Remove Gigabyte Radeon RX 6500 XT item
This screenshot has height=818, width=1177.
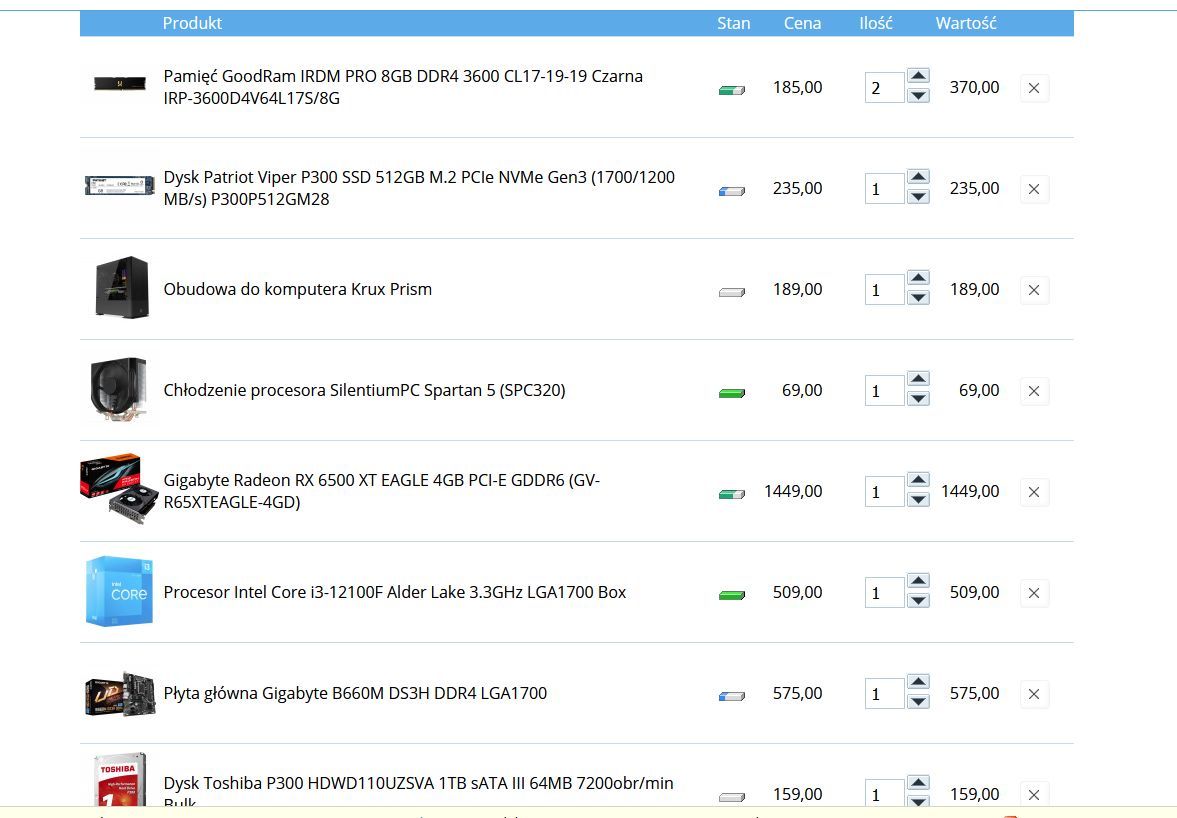(1034, 492)
